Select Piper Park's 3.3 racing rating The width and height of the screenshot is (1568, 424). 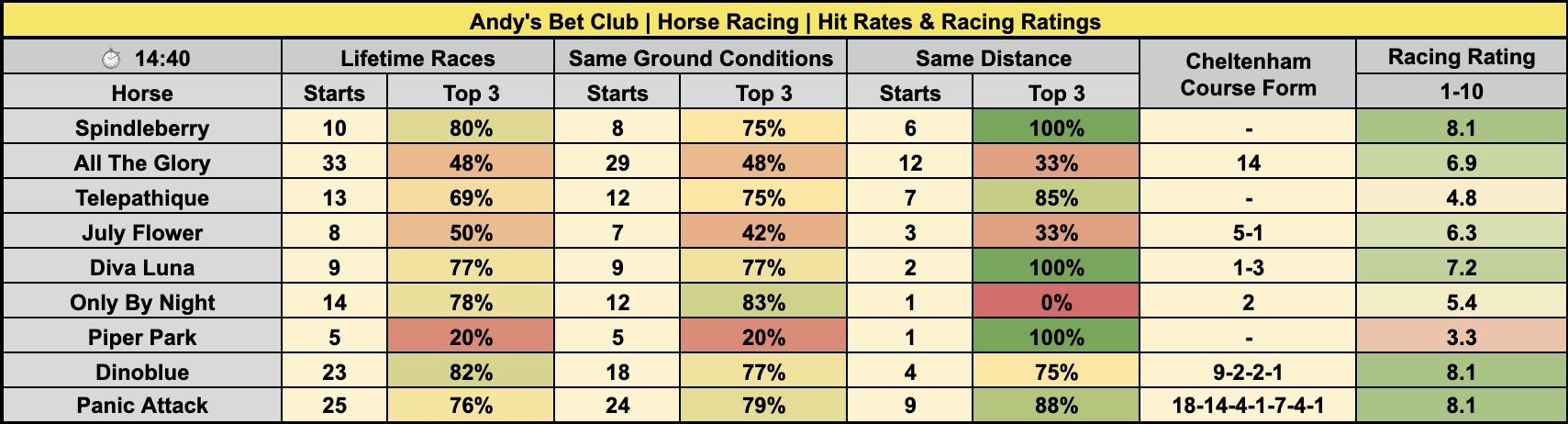[1461, 338]
